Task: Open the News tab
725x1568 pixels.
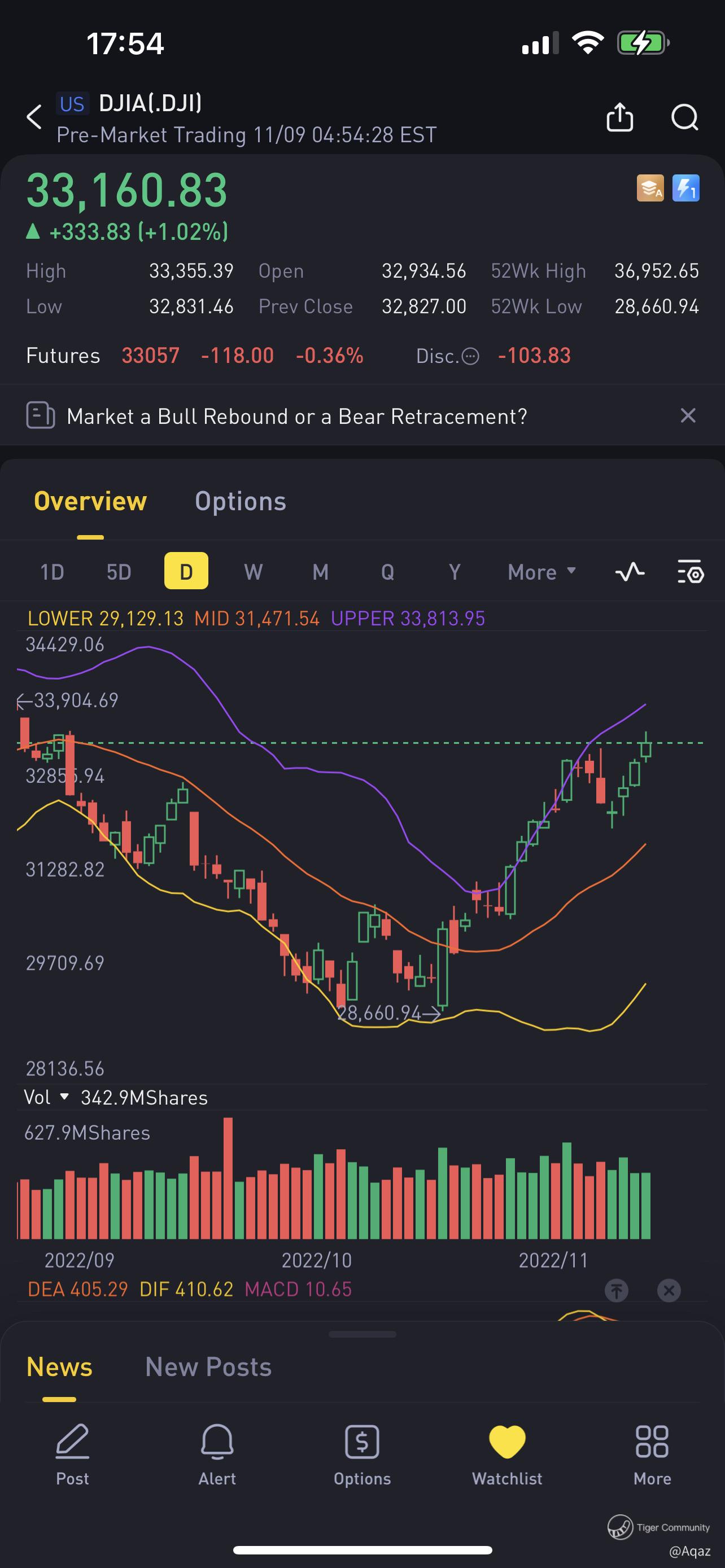Action: pyautogui.click(x=59, y=1367)
